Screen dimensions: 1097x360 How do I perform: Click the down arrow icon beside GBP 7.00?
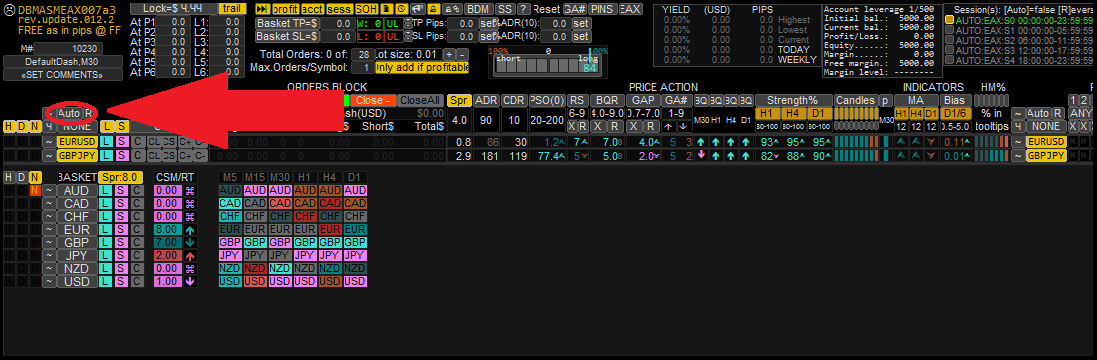click(190, 243)
